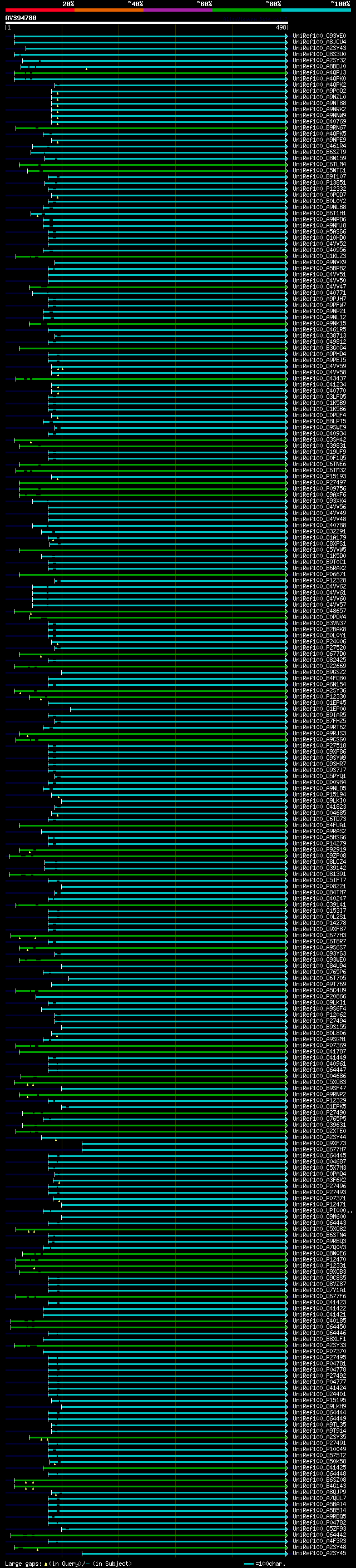Select the UniRef100_A9RT62 label
356x1568 pixels.
319,728
